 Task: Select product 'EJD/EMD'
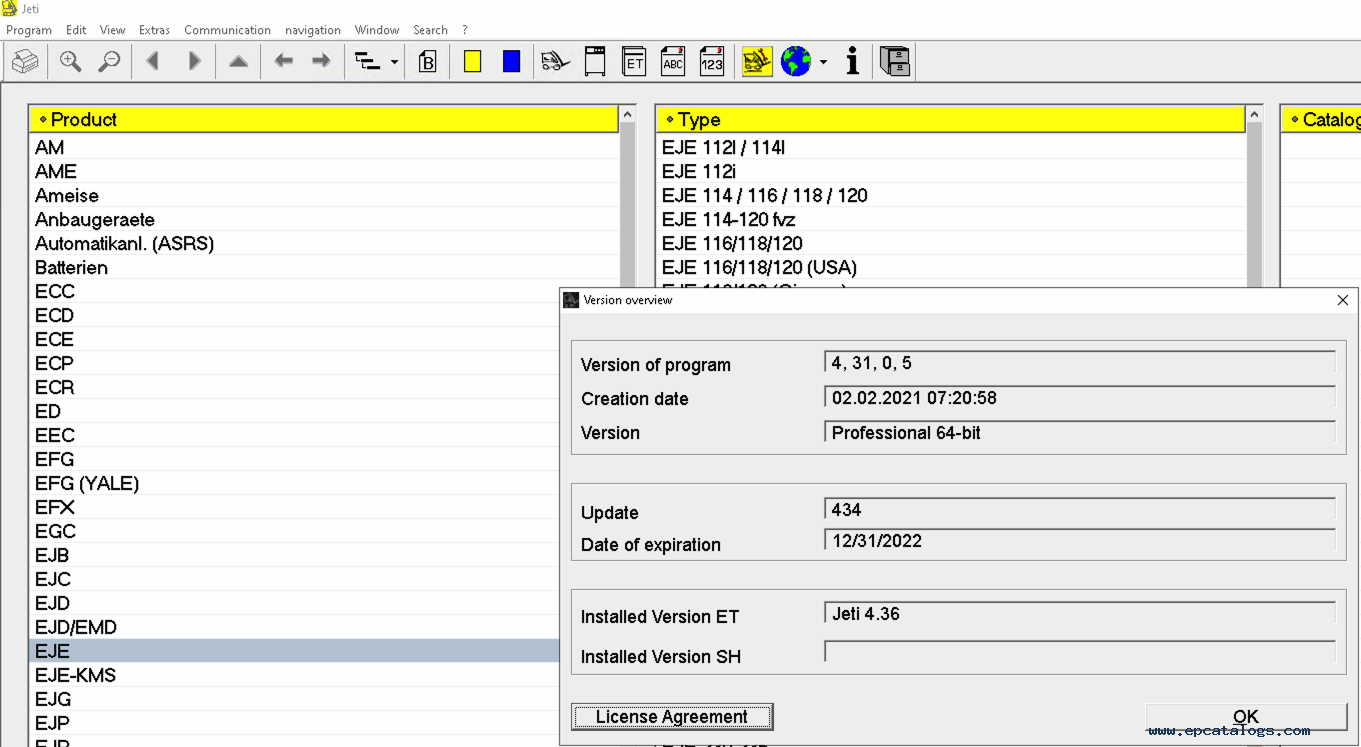point(294,627)
